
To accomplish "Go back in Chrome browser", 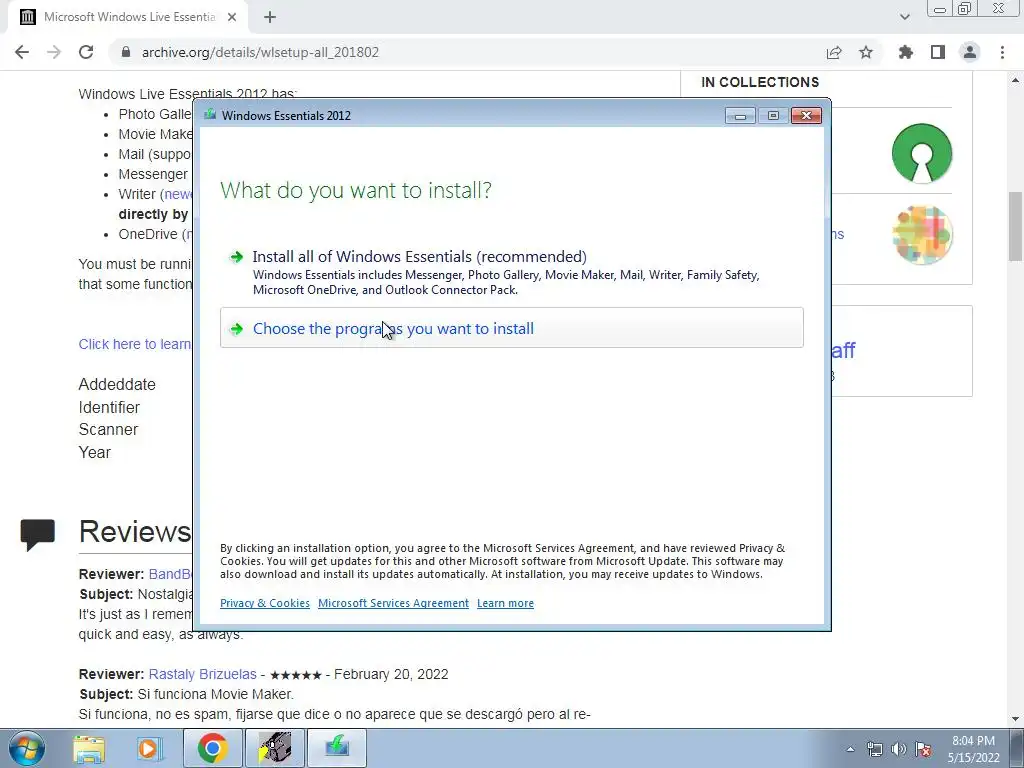I will 22,52.
